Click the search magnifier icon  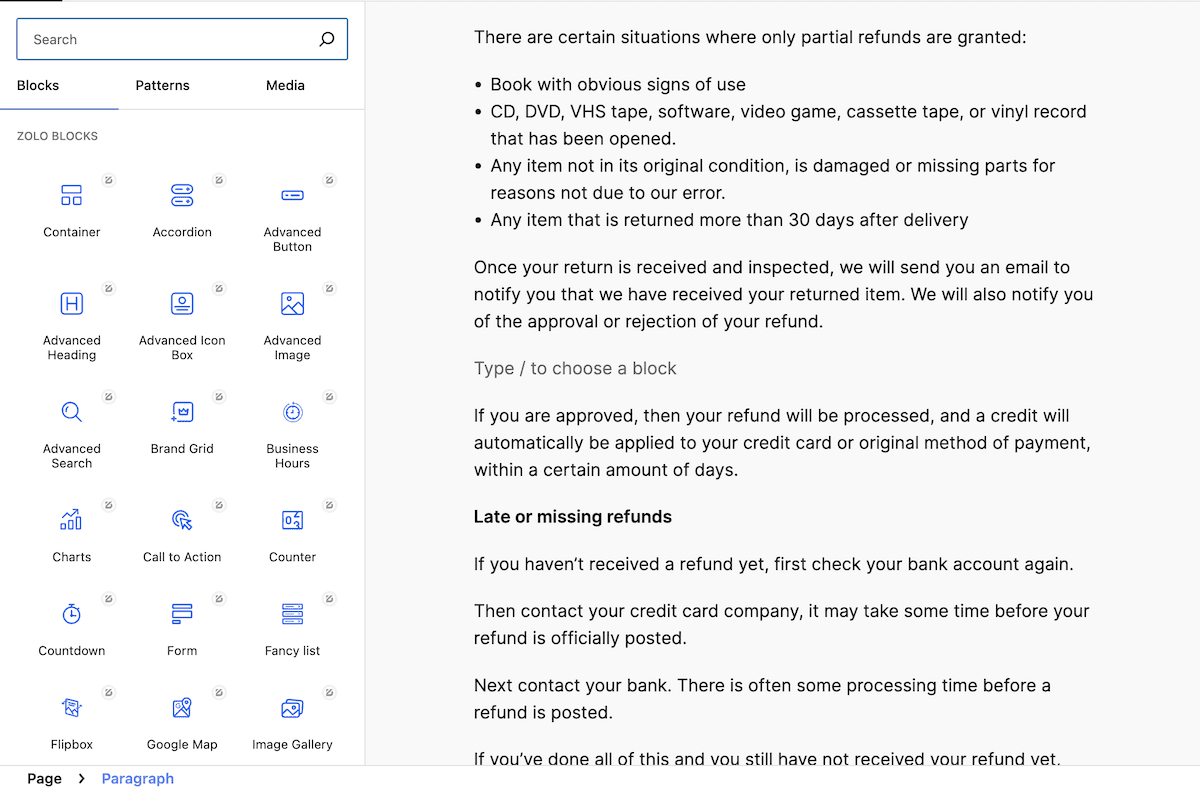point(327,40)
